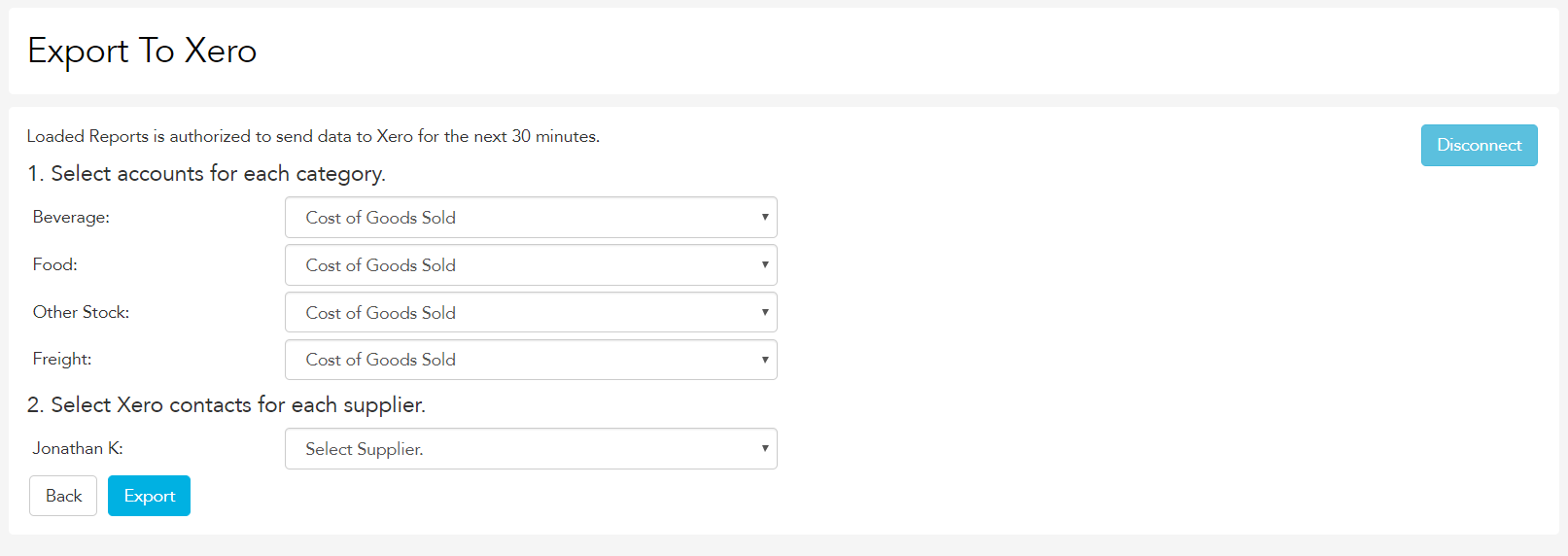Export the data to Xero
This screenshot has width=1568, height=556.
149,496
